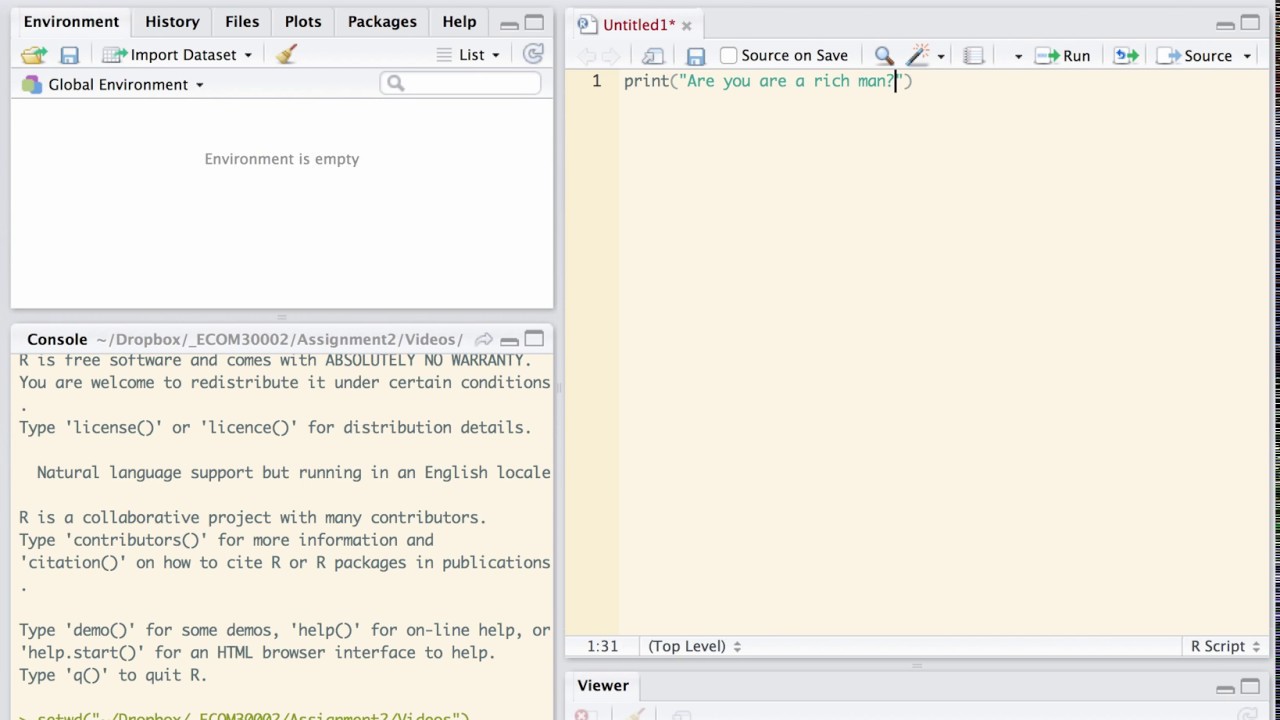Go forward to next source location arrow
Viewport: 1280px width, 720px height.
[611, 56]
